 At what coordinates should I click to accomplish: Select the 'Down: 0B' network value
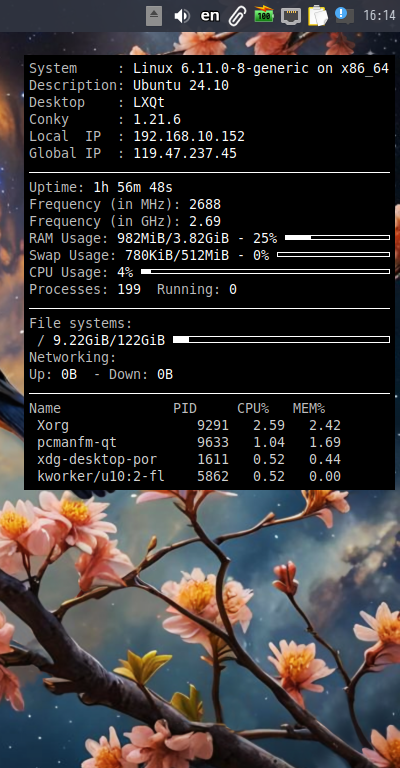pyautogui.click(x=141, y=375)
